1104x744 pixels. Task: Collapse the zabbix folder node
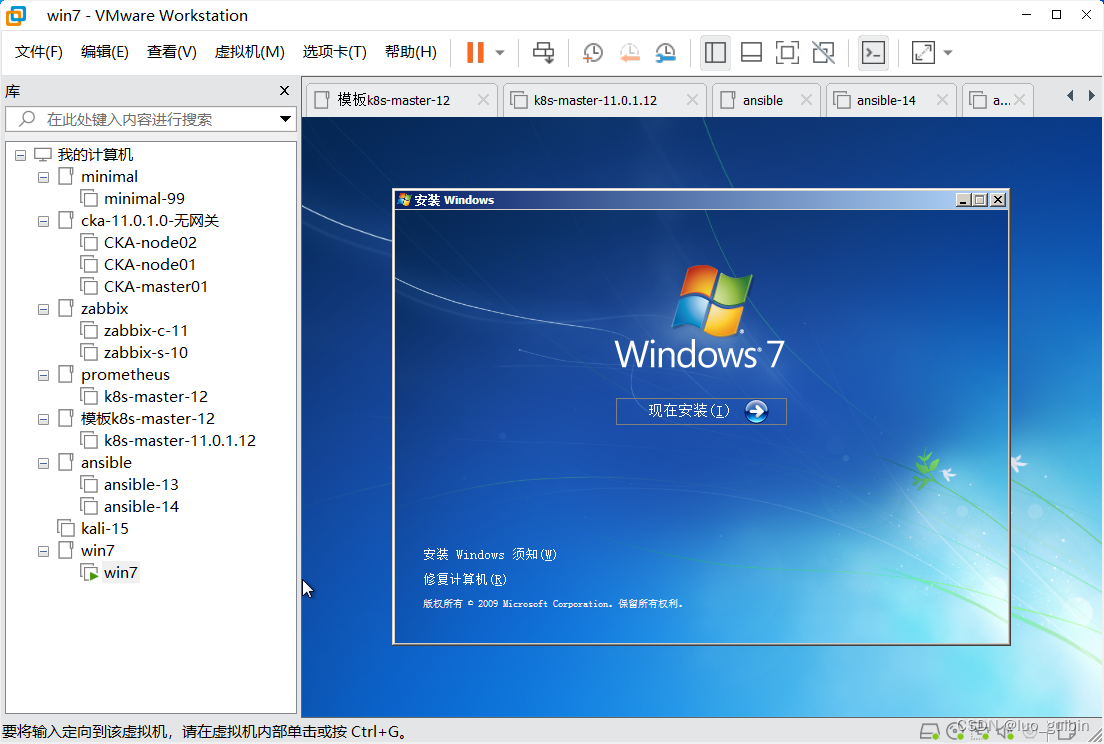[44, 309]
